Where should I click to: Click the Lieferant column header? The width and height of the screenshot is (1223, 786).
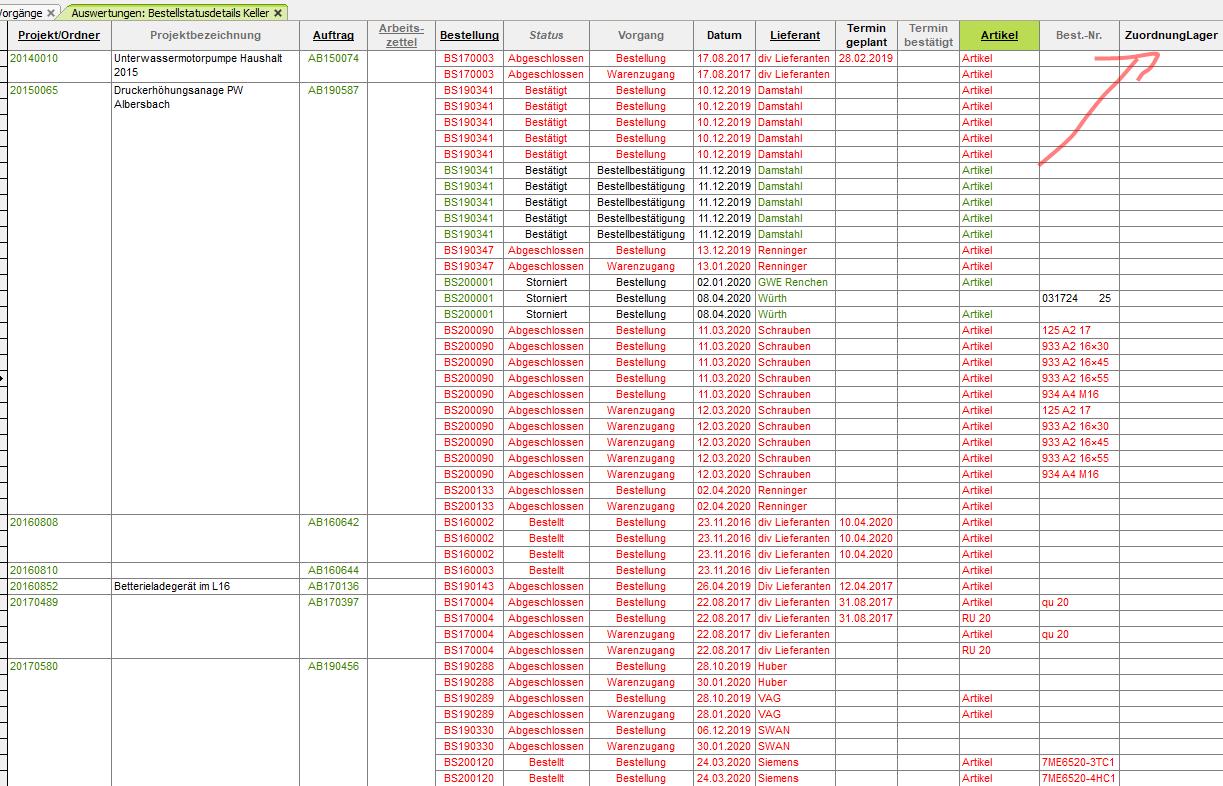click(x=795, y=35)
